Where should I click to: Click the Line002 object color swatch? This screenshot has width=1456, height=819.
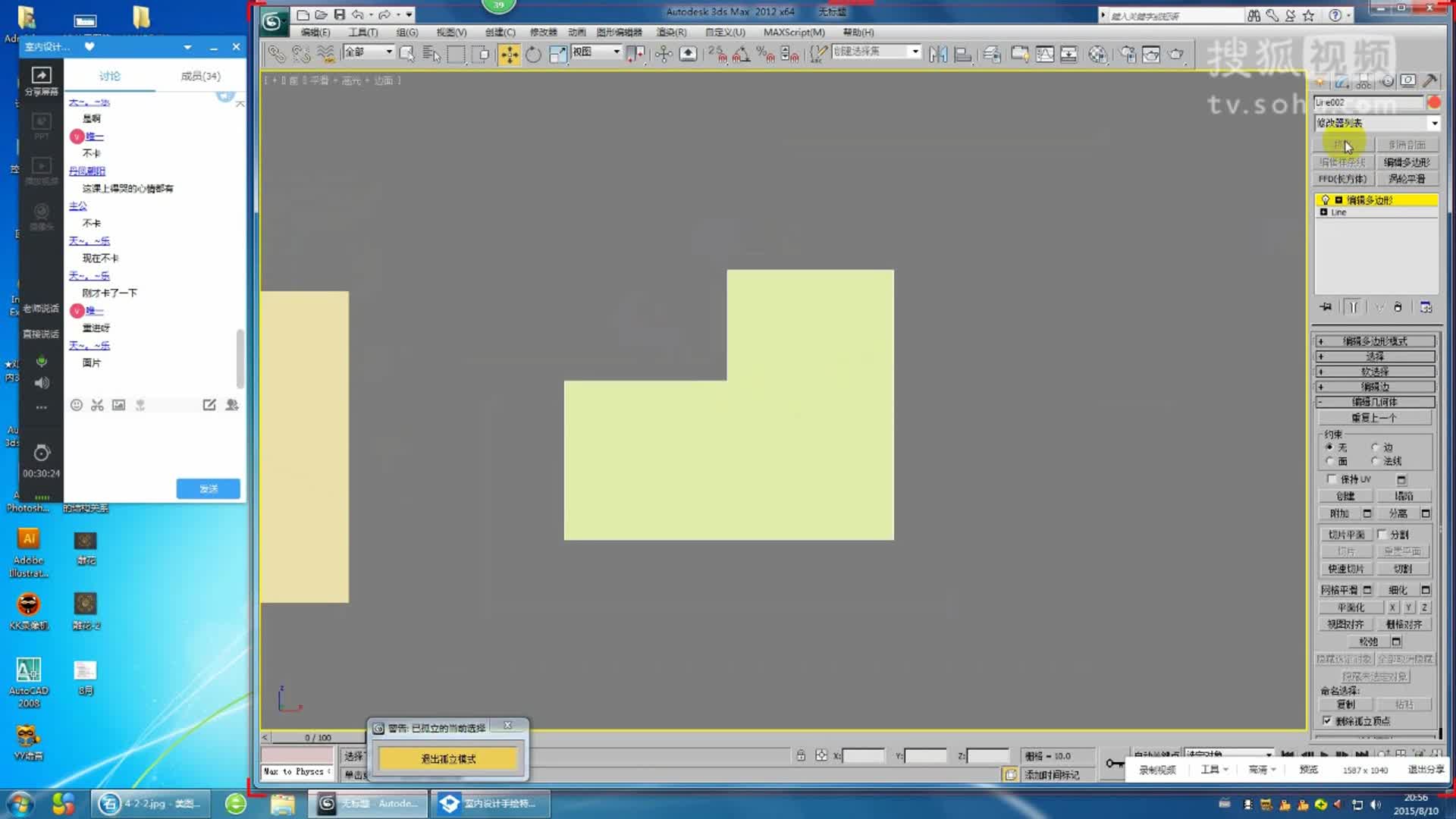point(1433,102)
